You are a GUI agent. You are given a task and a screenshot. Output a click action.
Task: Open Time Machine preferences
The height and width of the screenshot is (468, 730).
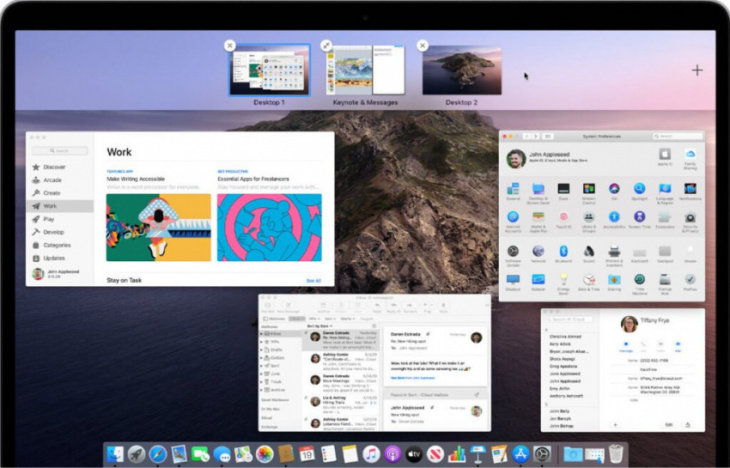click(x=640, y=281)
